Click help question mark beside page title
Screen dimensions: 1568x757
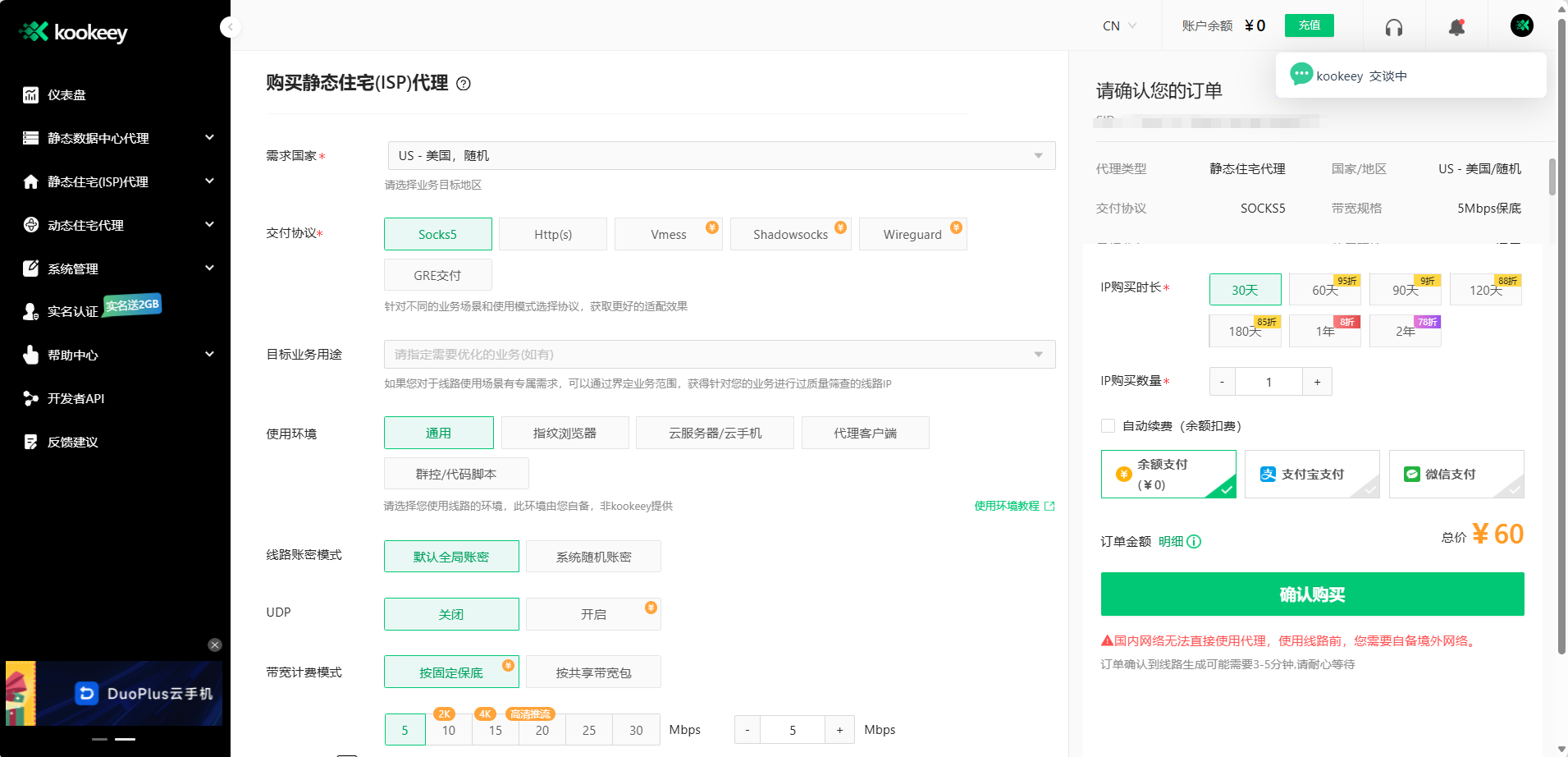tap(464, 83)
